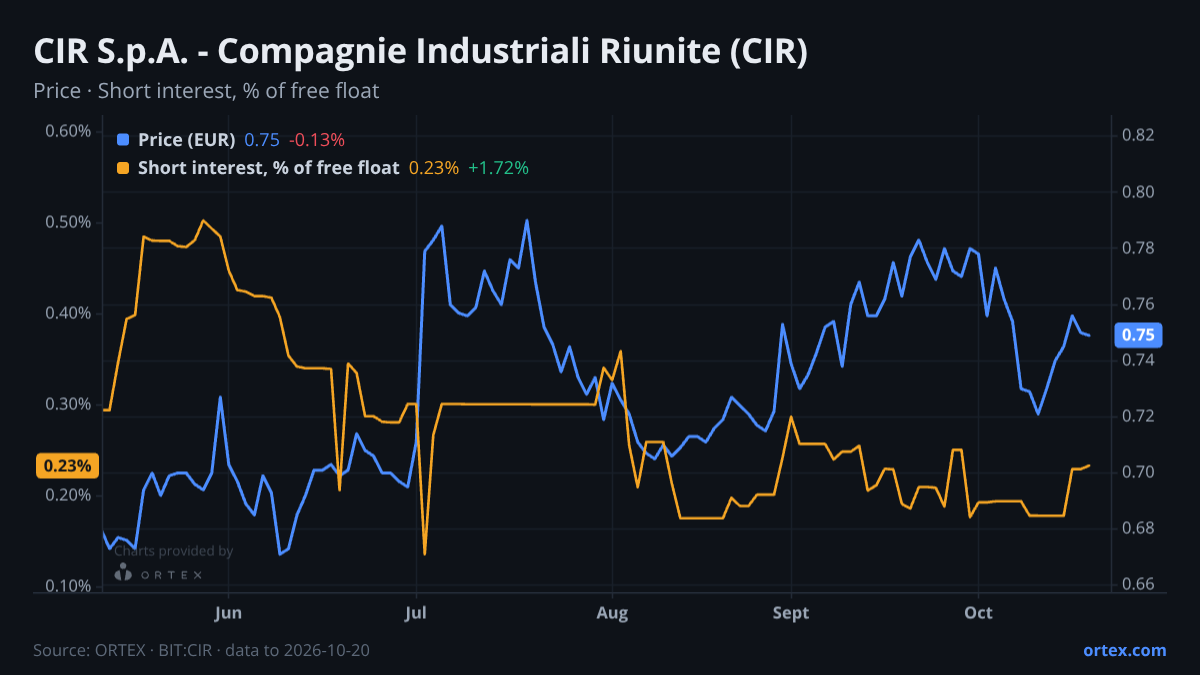Click the 0.78 right axis label
The height and width of the screenshot is (675, 1200).
[1139, 247]
